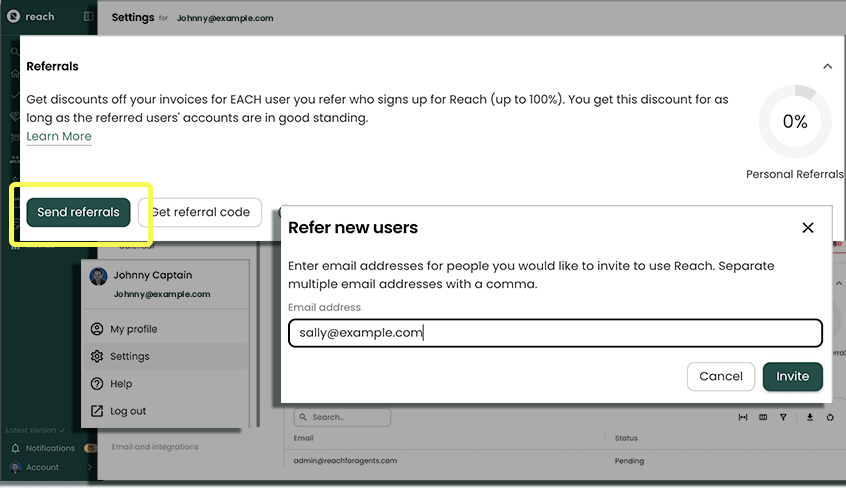Choose Help from the user menu
The image size is (846, 500).
click(120, 384)
